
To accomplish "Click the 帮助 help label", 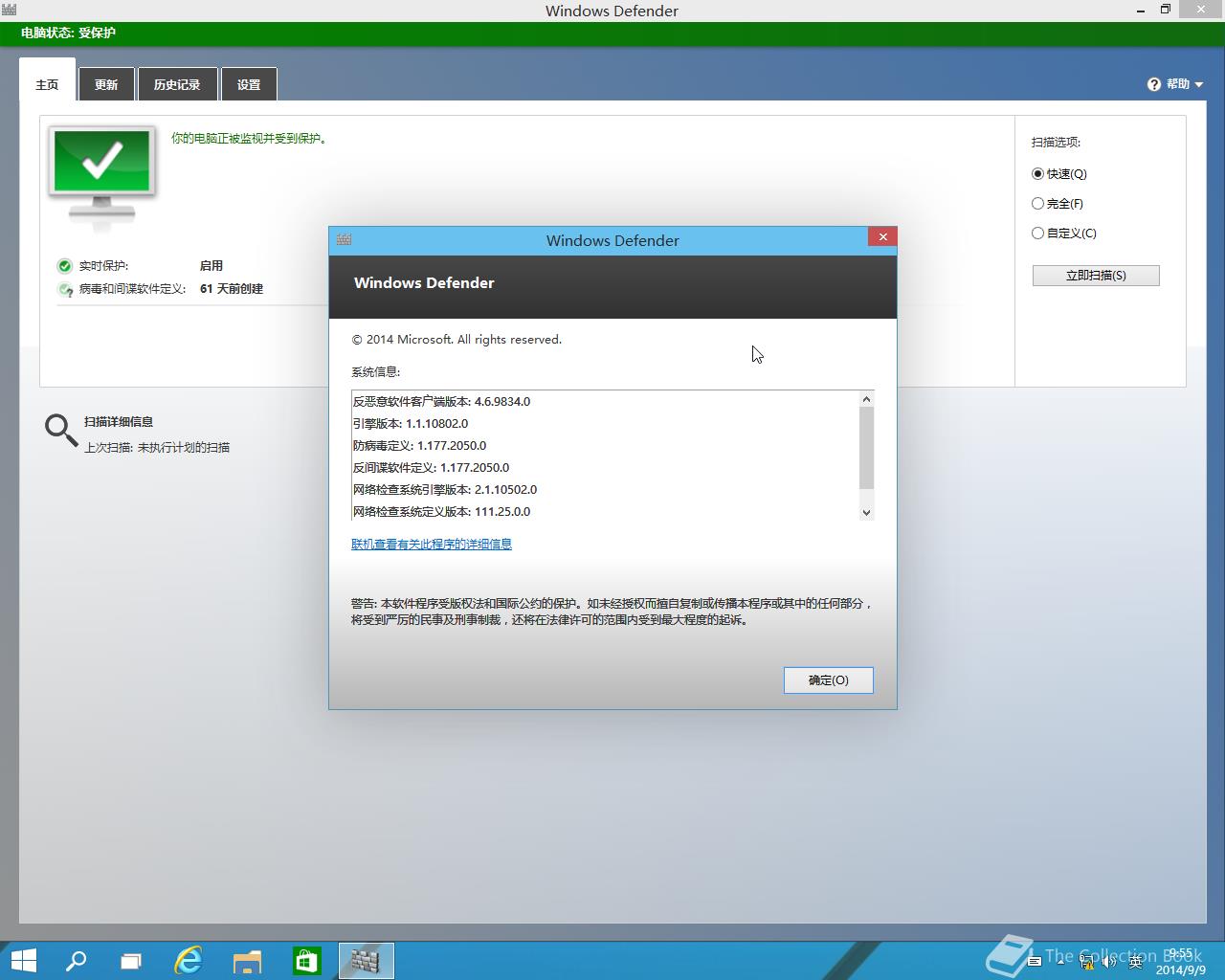I will 1178,84.
